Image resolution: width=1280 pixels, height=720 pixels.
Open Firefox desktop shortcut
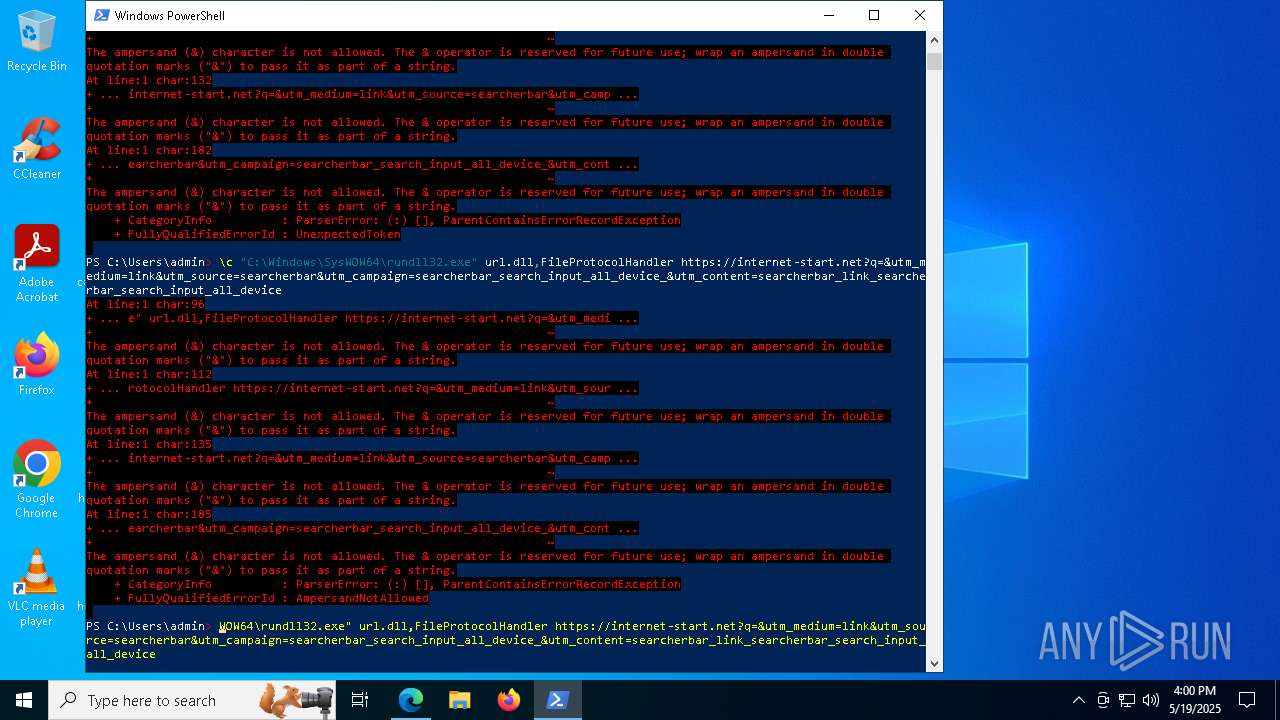37,364
